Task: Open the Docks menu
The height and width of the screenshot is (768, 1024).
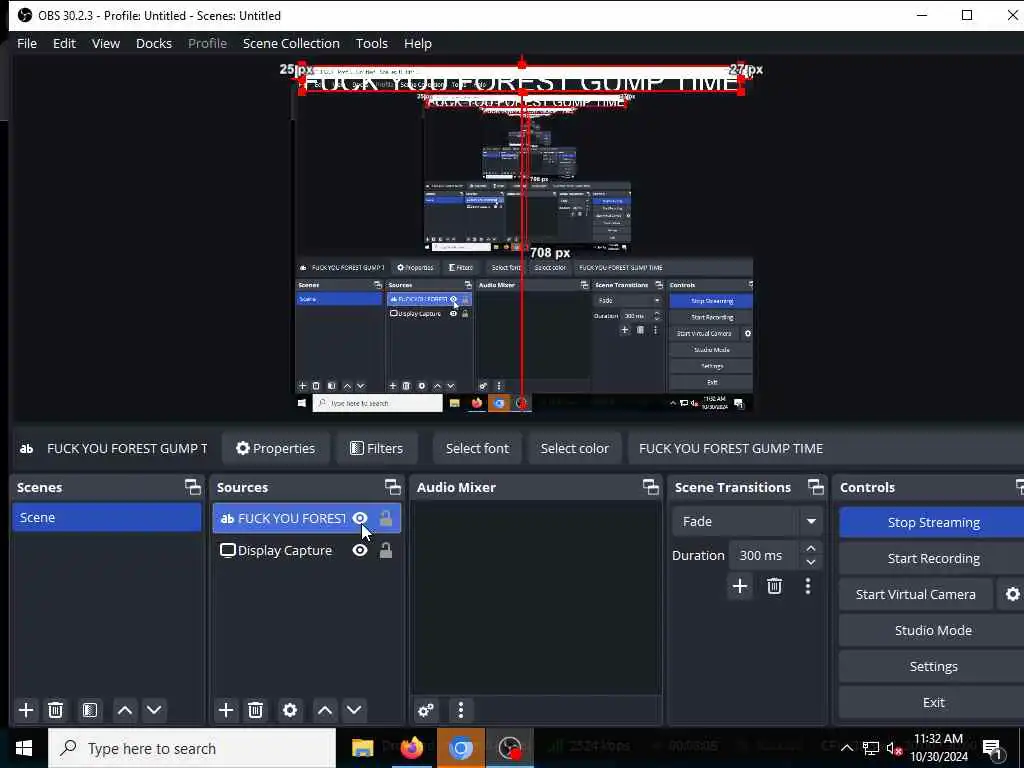Action: point(154,43)
